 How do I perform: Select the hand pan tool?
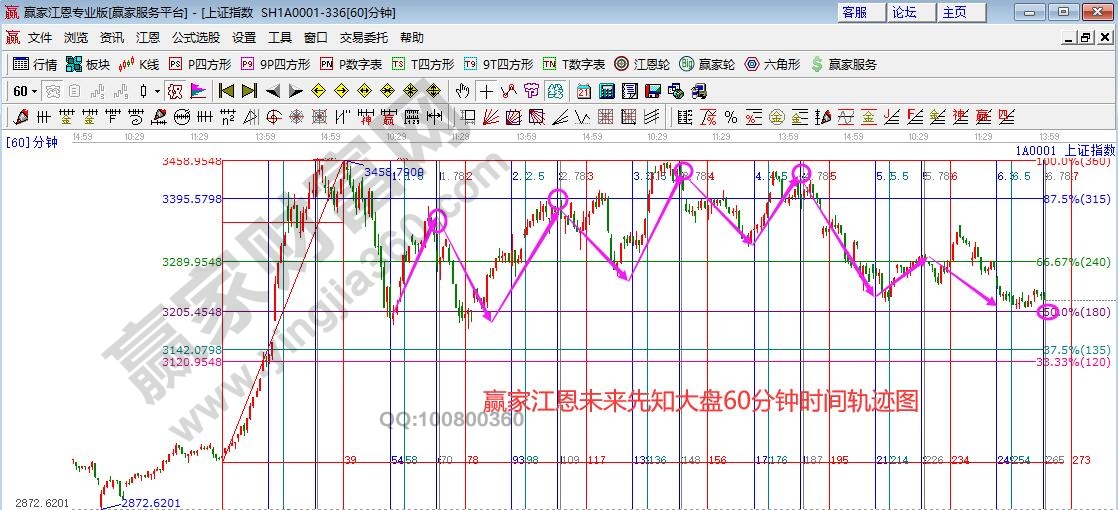(462, 91)
